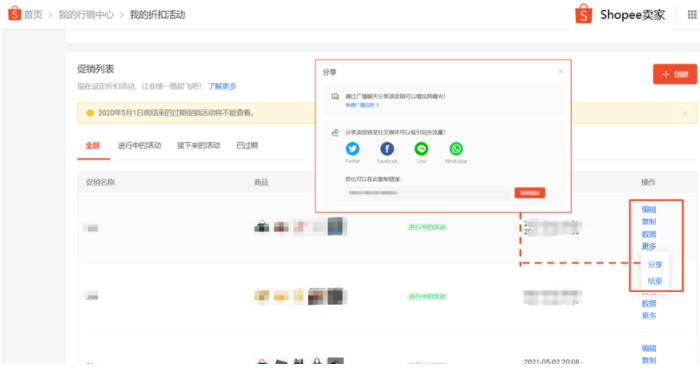This screenshot has width=700, height=371.
Task: Dismiss the yellow notice banner
Action: tap(685, 113)
